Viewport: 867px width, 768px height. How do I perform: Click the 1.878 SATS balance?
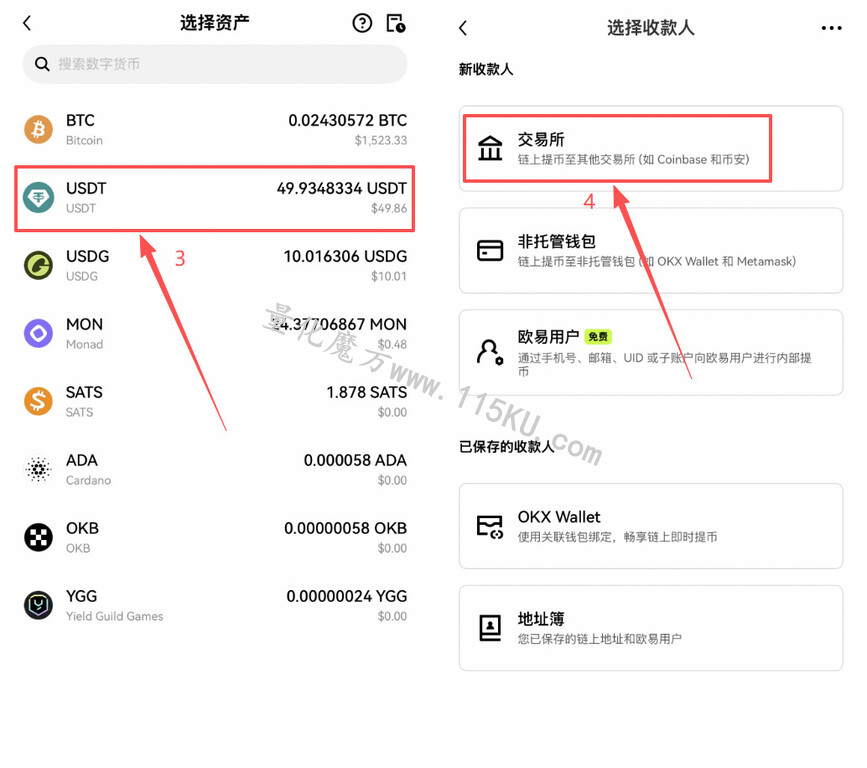pos(367,393)
